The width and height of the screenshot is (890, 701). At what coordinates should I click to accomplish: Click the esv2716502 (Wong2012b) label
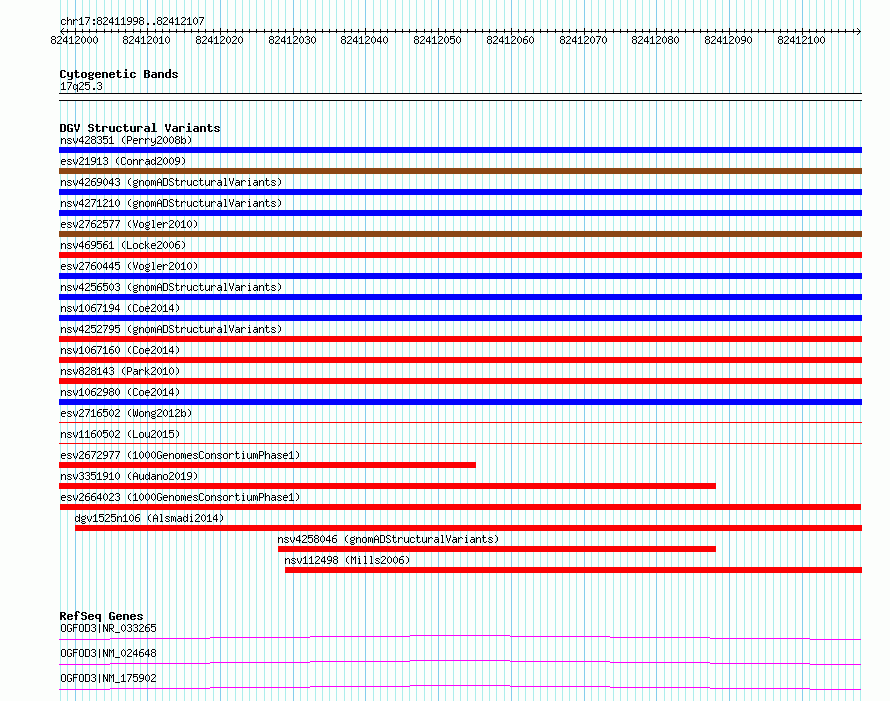[x=126, y=413]
